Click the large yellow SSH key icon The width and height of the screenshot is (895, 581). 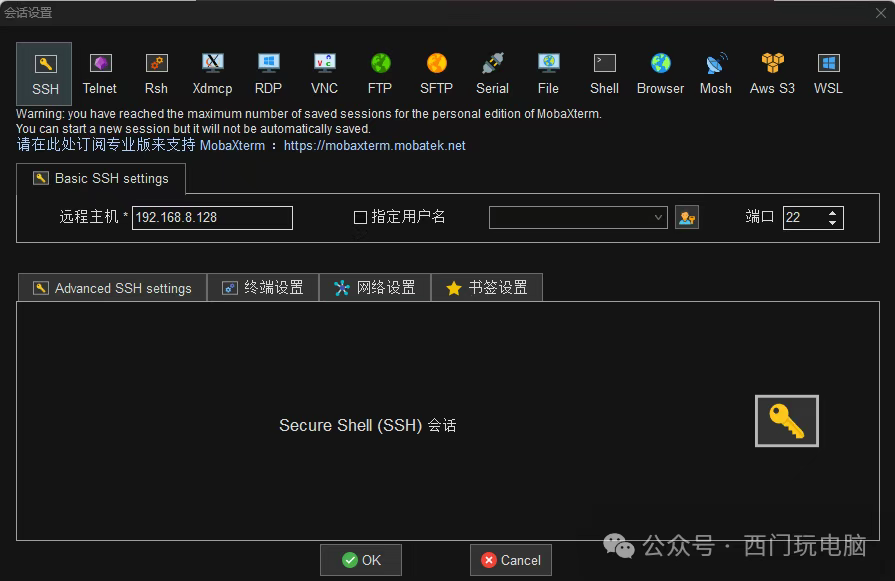coord(787,421)
